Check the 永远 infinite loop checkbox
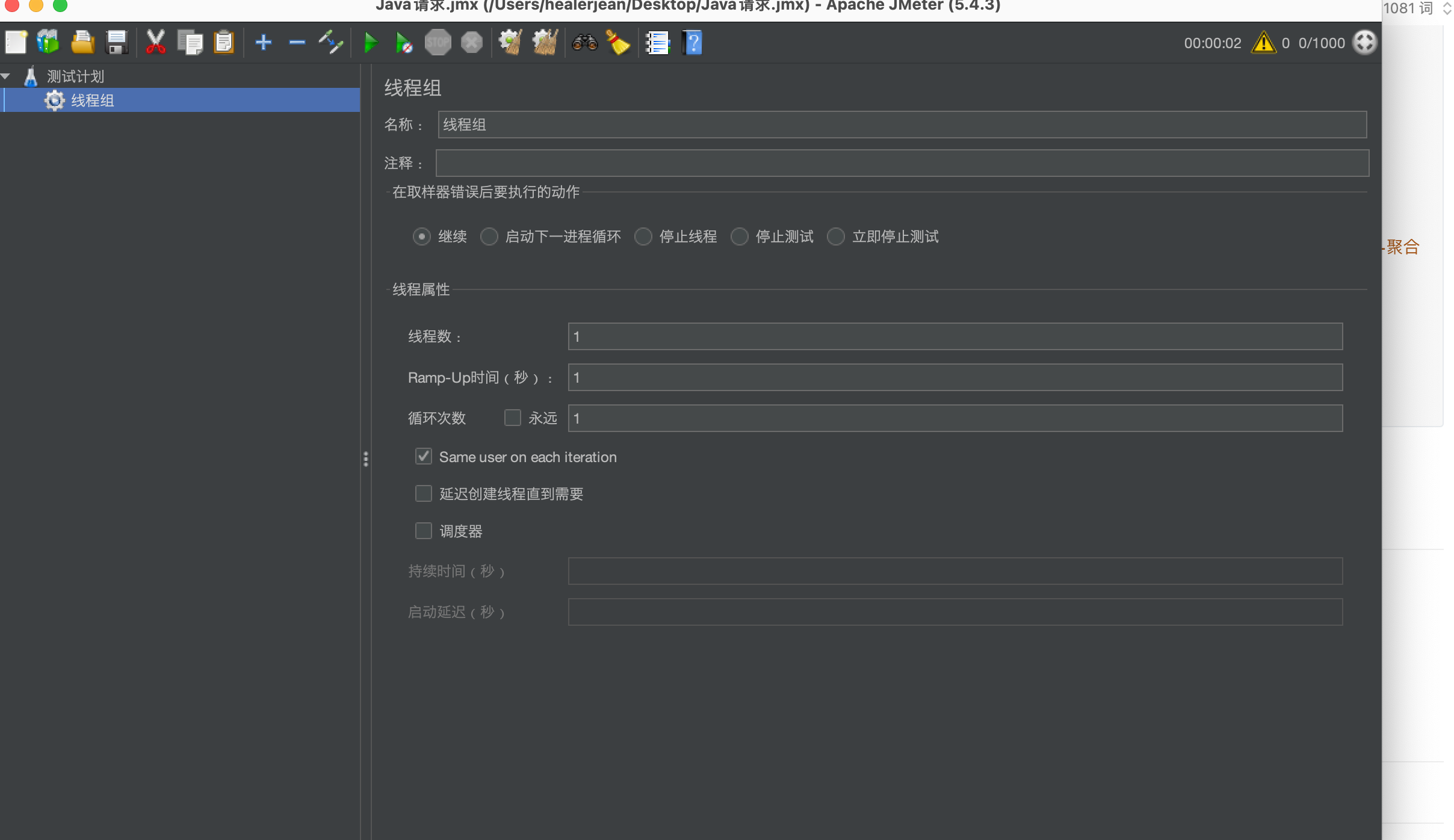The width and height of the screenshot is (1454, 840). click(x=512, y=418)
